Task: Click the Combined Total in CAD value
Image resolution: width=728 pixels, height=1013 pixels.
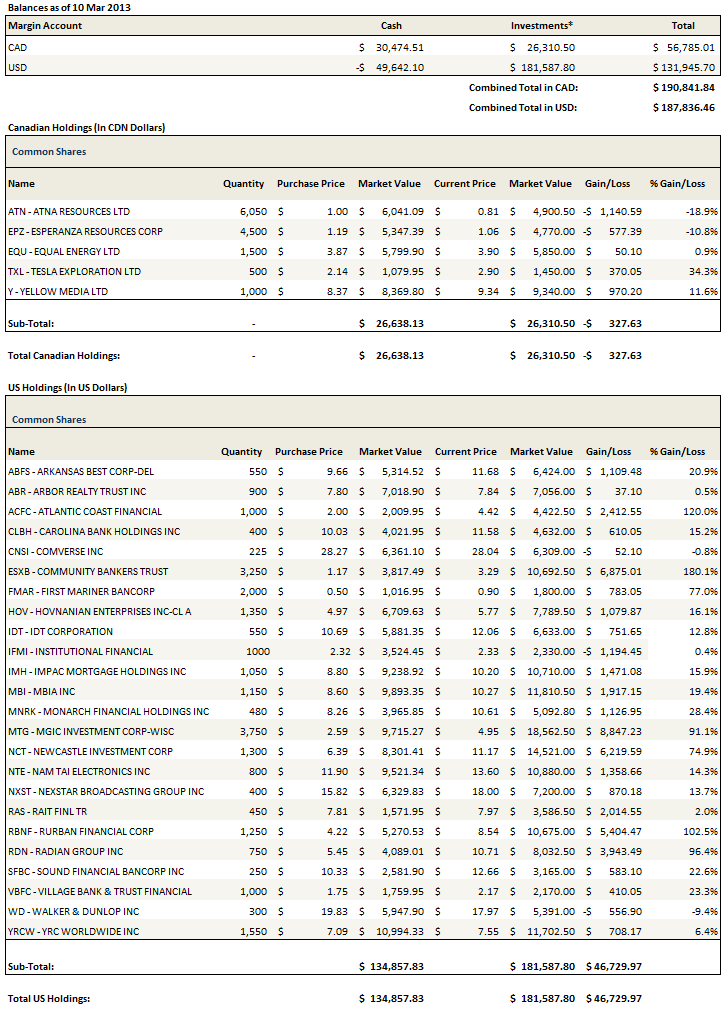Action: 682,88
